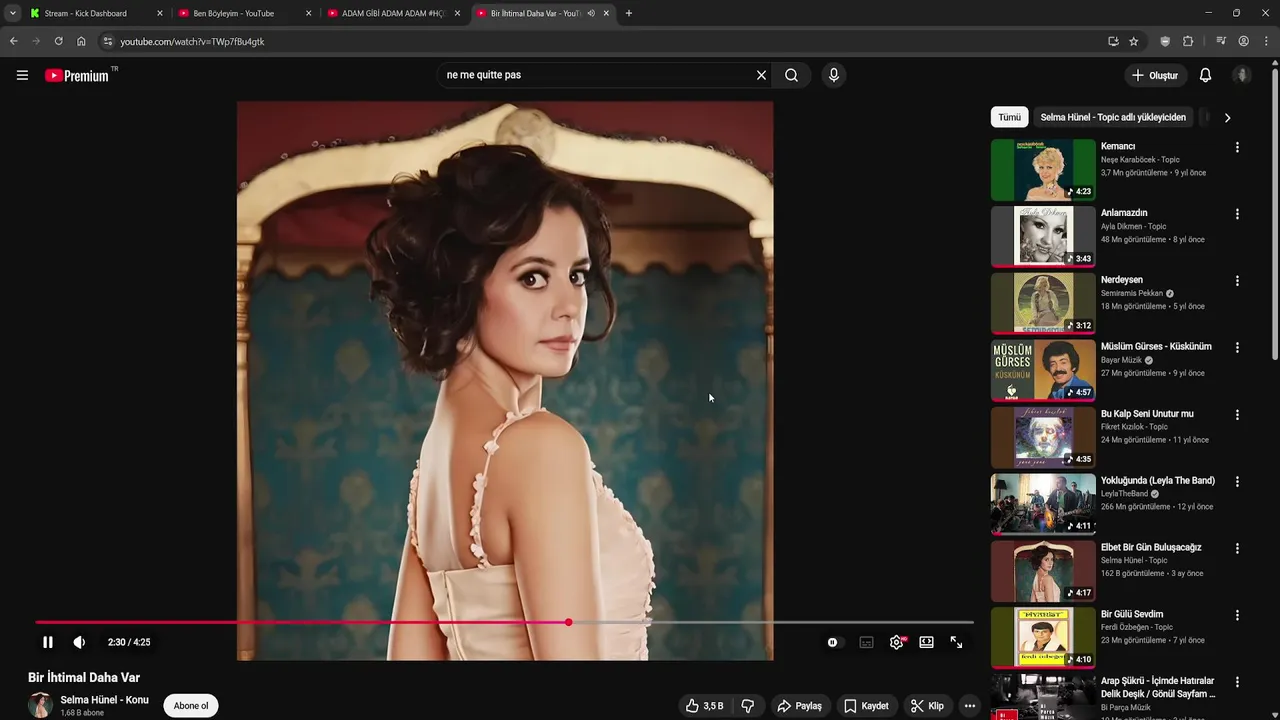The width and height of the screenshot is (1280, 720).
Task: Switch to theater mode
Action: (926, 642)
